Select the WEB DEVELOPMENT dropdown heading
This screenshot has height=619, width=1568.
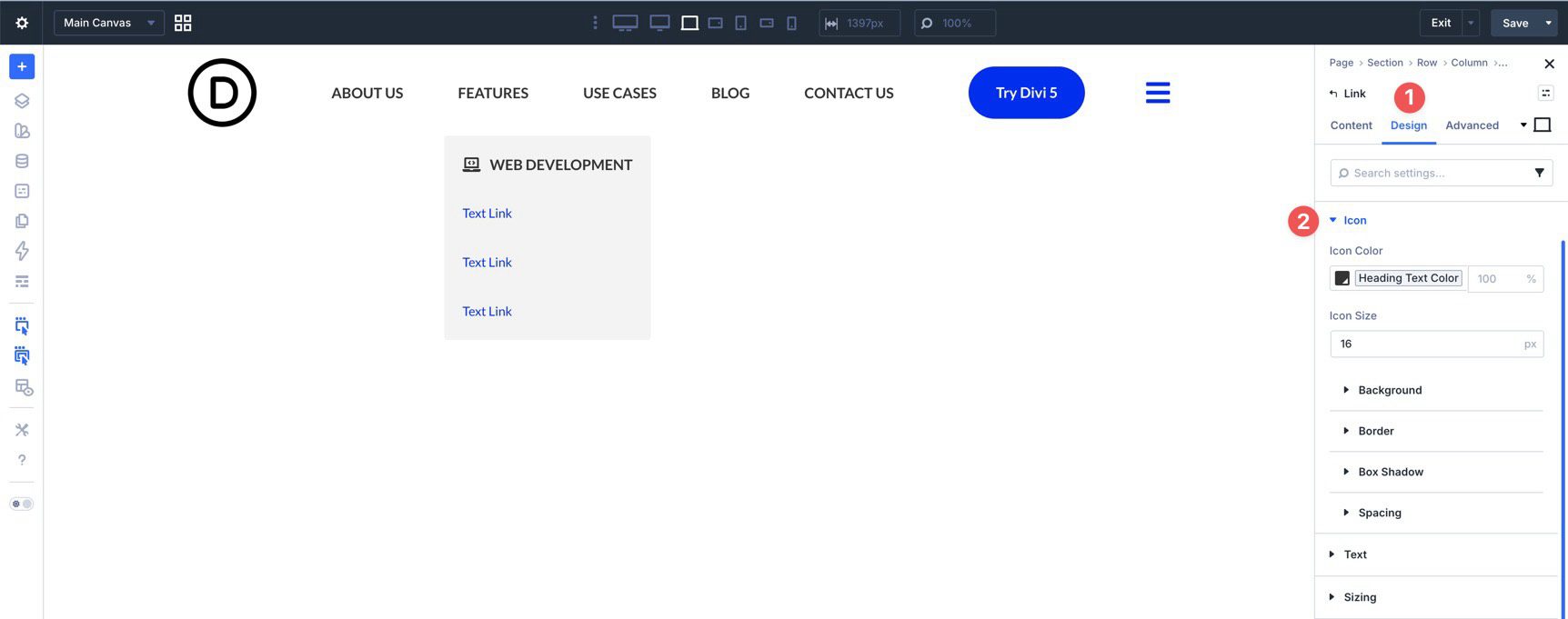pos(548,165)
